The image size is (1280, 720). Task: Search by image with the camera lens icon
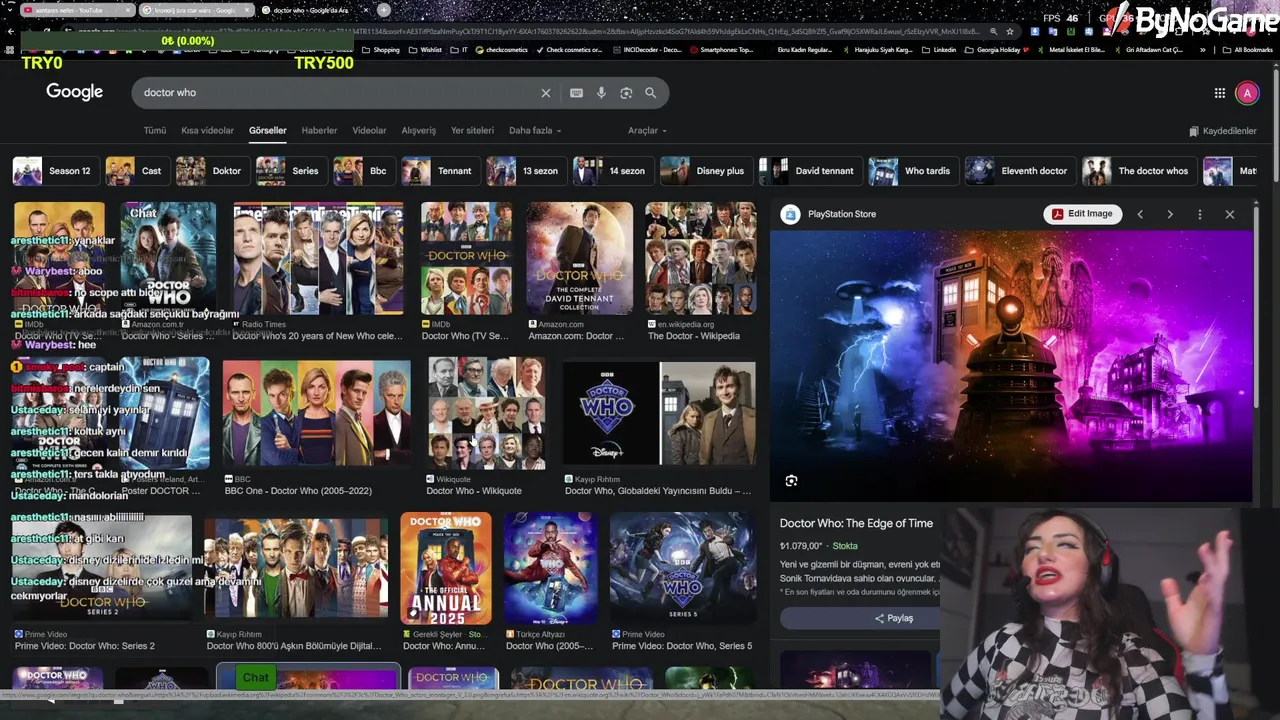[626, 93]
